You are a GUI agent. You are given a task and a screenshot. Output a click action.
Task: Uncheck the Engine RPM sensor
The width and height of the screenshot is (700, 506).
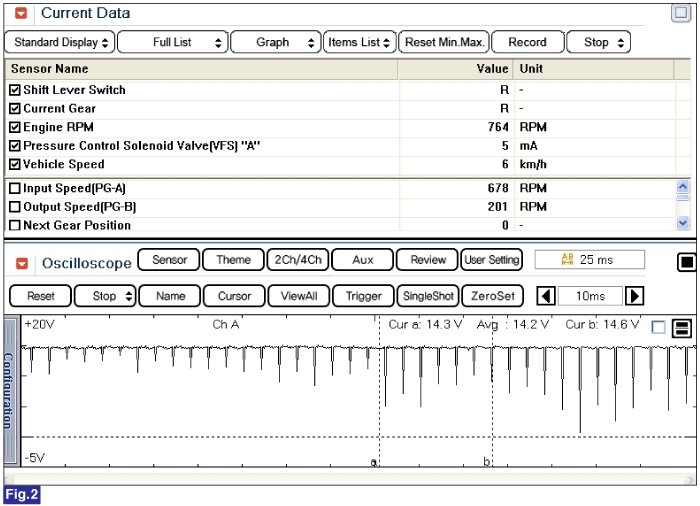click(x=15, y=127)
